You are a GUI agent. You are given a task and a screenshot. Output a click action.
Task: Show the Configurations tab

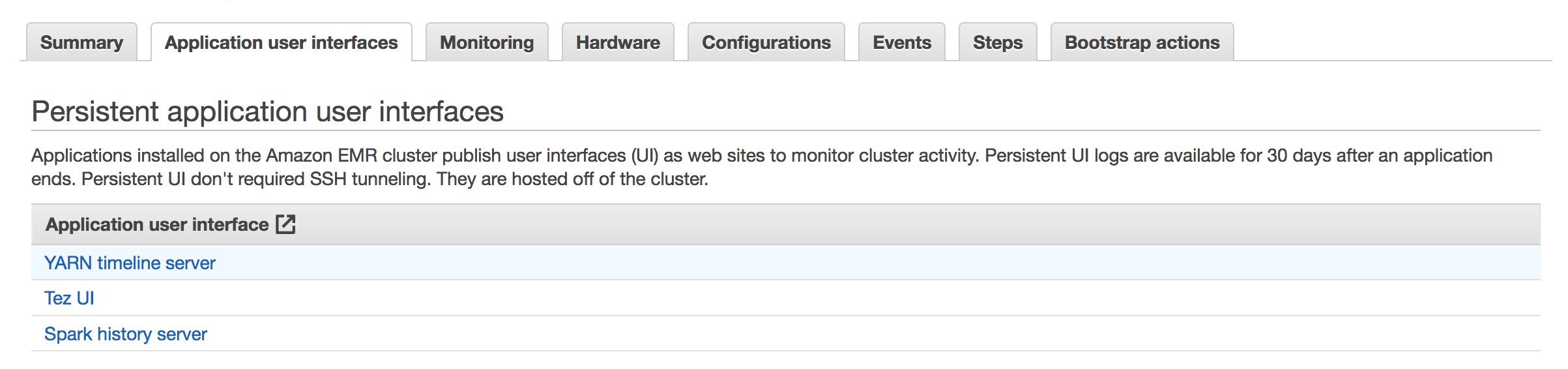pos(766,42)
